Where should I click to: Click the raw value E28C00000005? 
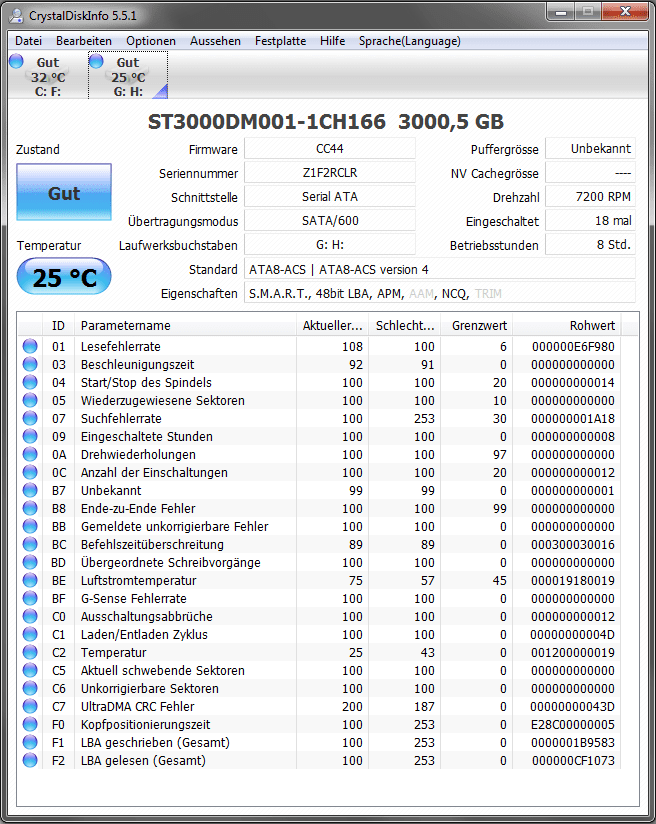[573, 724]
